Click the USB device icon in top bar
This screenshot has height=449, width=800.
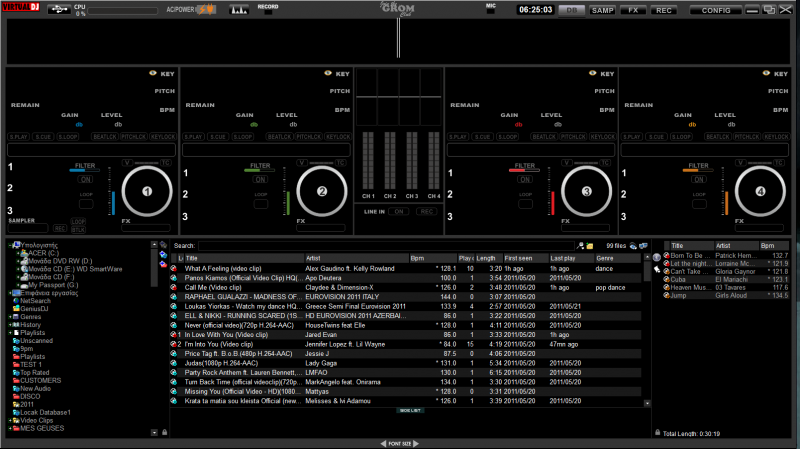coord(59,9)
